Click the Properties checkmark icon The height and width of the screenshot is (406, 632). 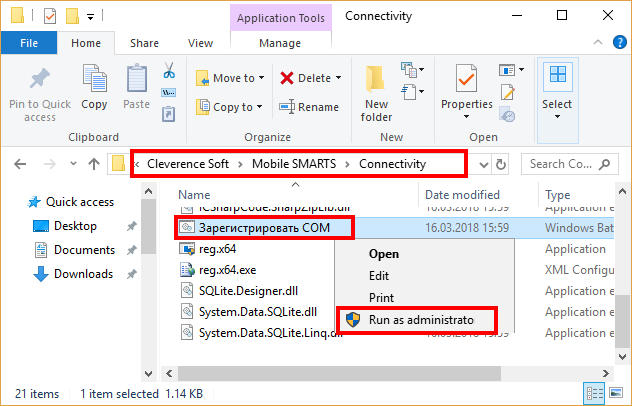(x=466, y=79)
